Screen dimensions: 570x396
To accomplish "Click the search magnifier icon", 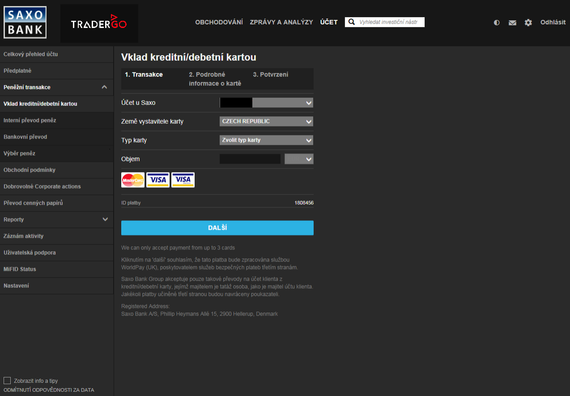I will click(351, 22).
